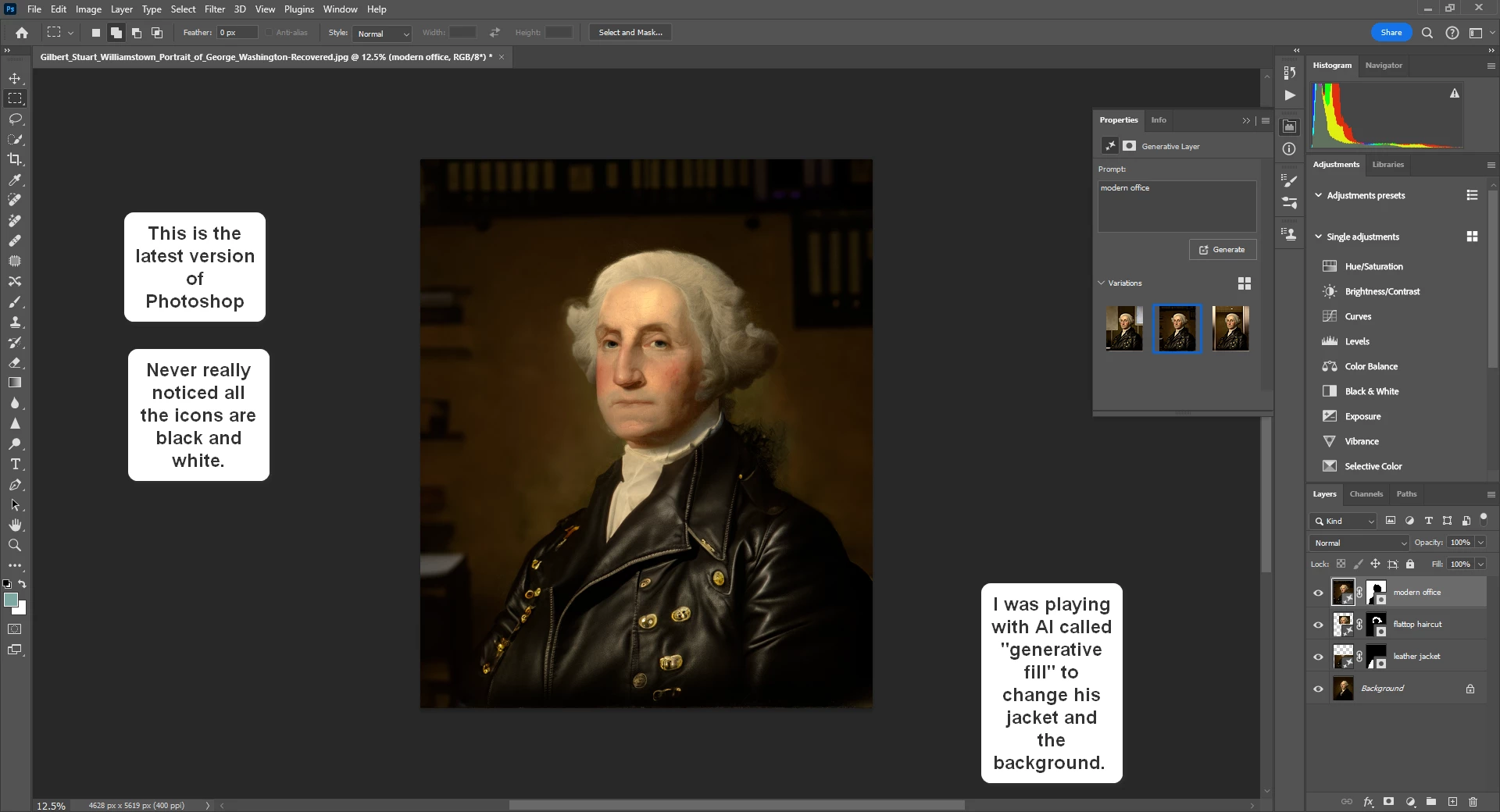The width and height of the screenshot is (1500, 812).
Task: Open the Clone Source panel icon
Action: [1290, 233]
